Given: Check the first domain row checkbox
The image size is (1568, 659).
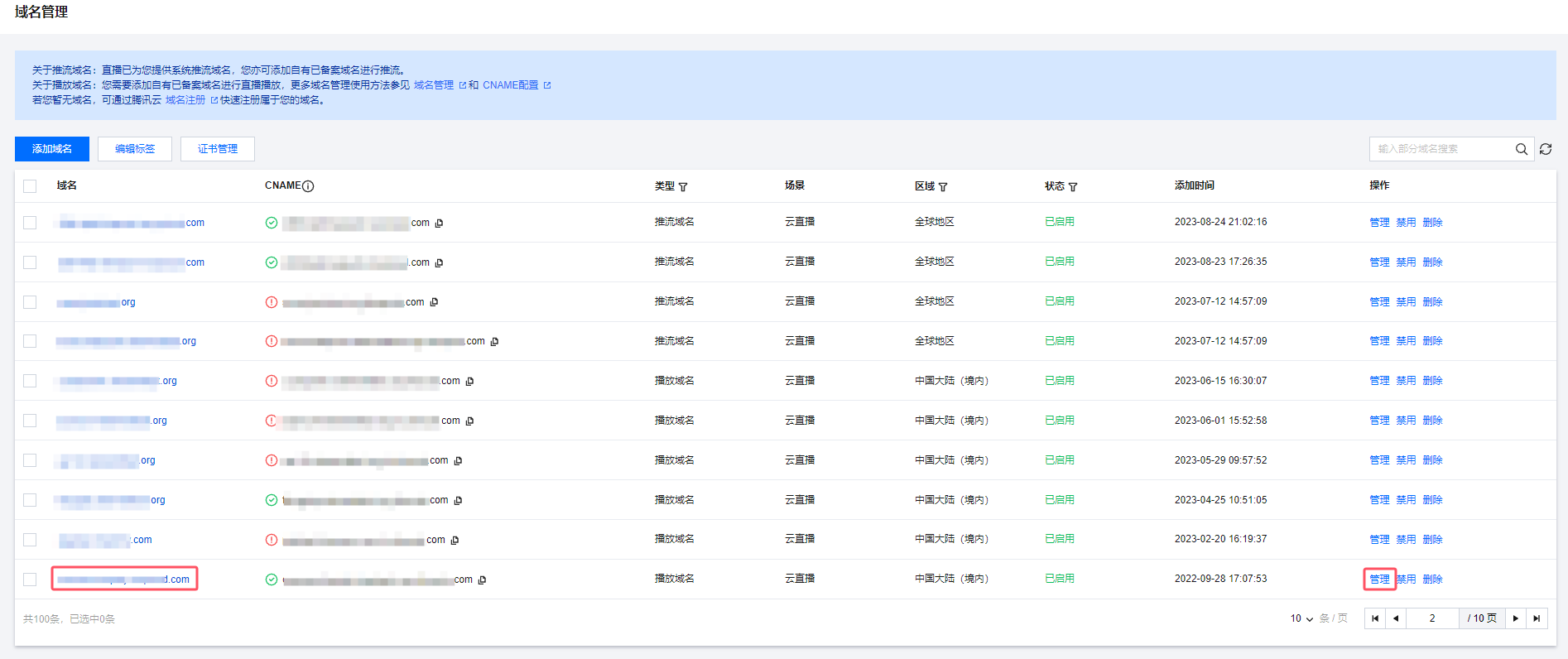Looking at the screenshot, I should click(x=30, y=223).
